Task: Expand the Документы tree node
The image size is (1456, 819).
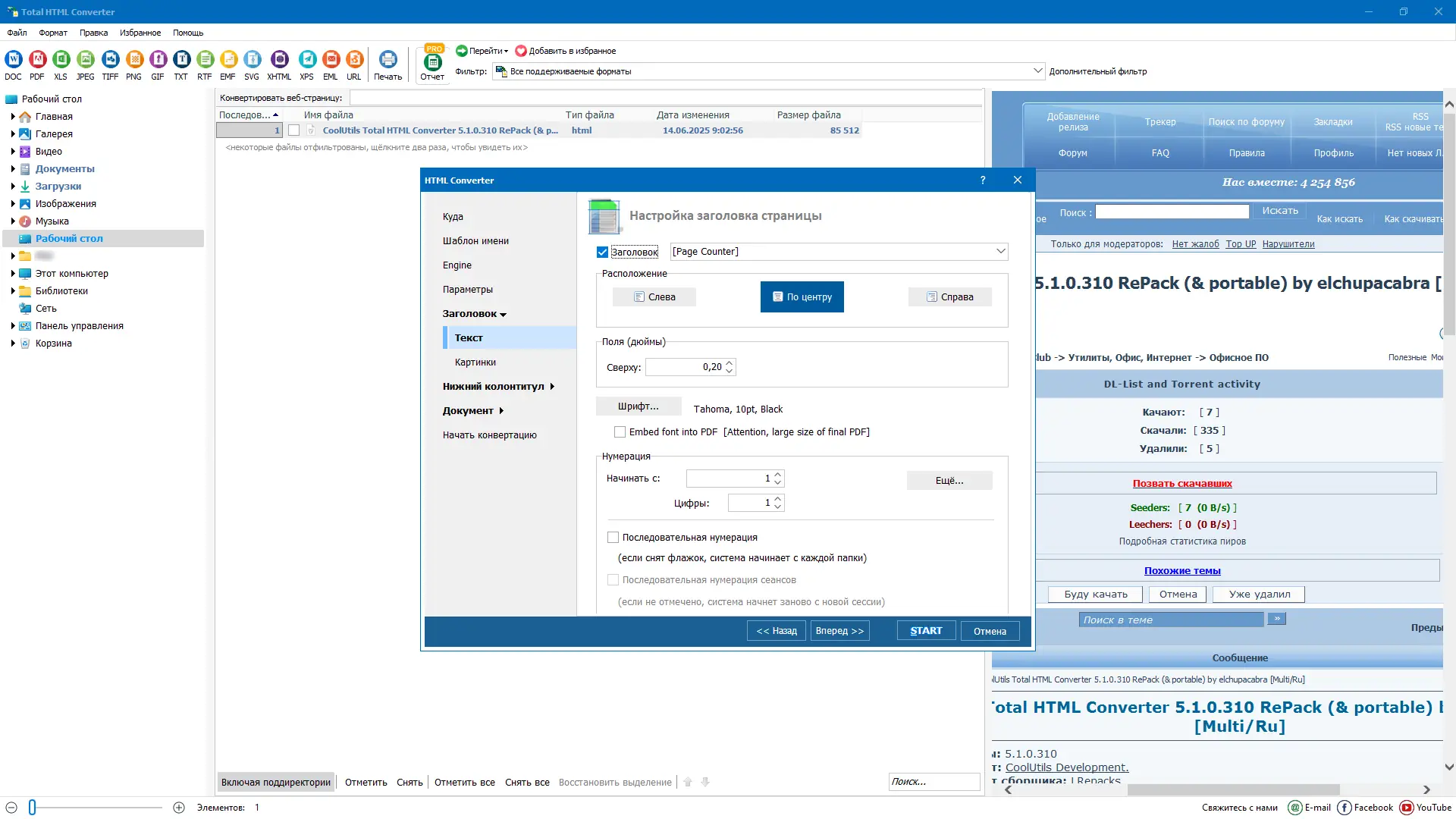Action: (x=13, y=169)
